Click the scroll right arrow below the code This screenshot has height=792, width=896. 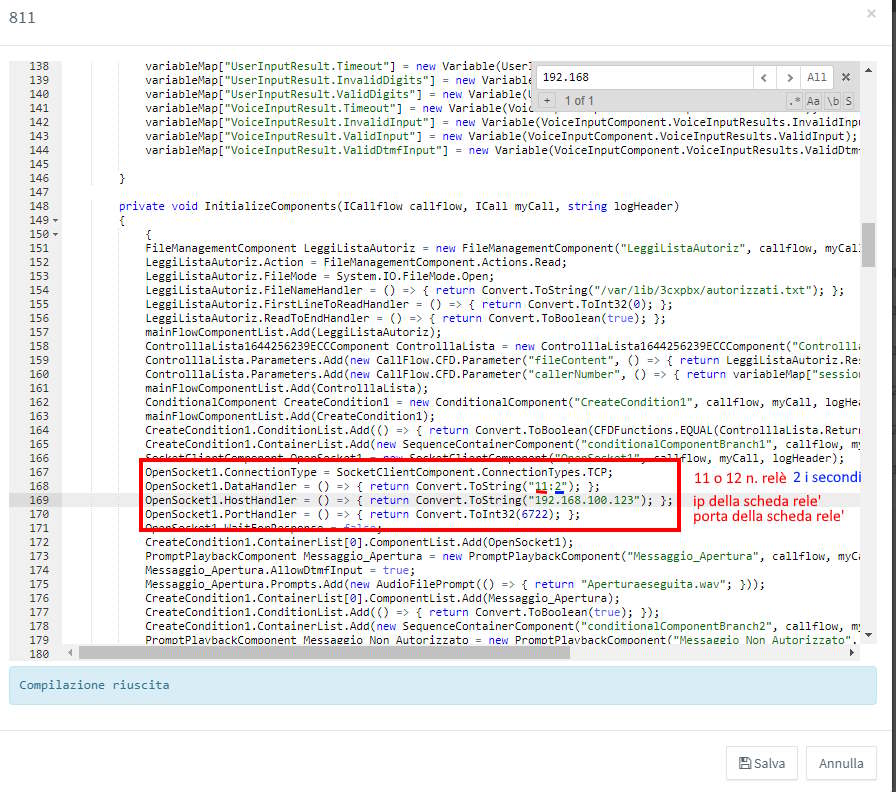tap(852, 653)
